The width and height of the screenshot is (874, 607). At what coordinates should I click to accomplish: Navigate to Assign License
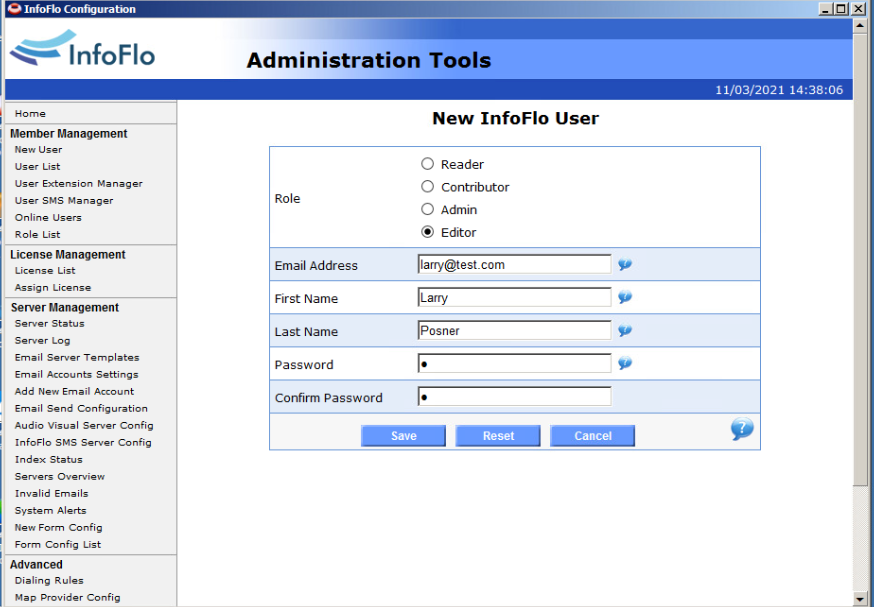pos(52,288)
